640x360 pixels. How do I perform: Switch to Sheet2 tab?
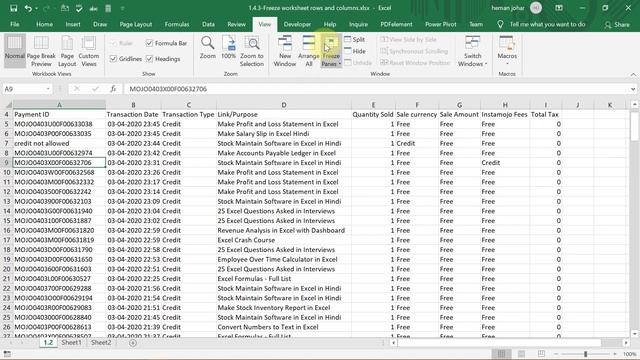101,342
